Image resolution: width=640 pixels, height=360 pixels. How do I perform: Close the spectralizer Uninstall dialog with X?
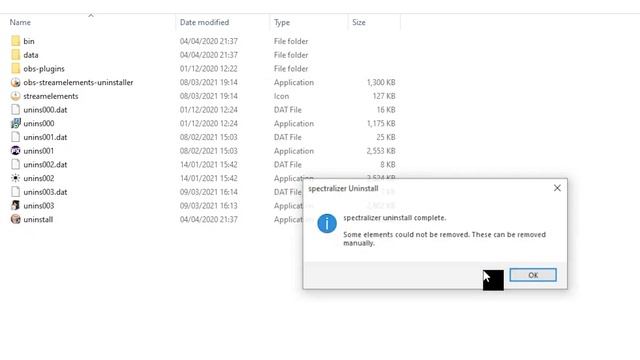point(557,188)
